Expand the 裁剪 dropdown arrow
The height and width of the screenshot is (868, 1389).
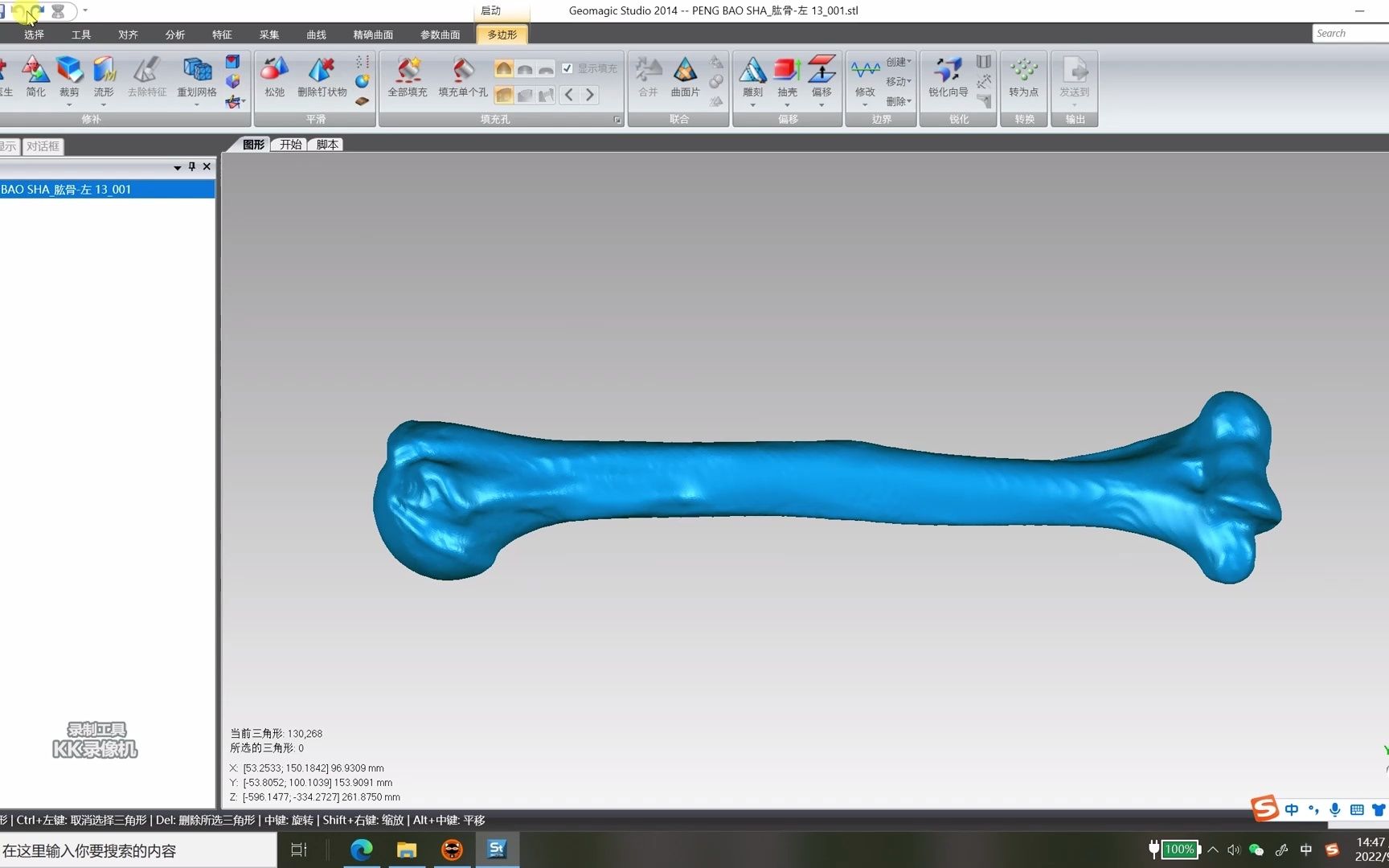[x=69, y=104]
